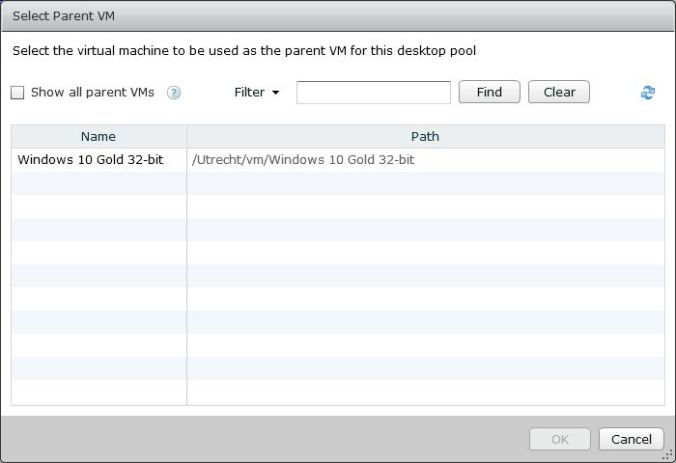This screenshot has height=463, width=676.
Task: Refresh the parent VM list
Action: tap(647, 93)
